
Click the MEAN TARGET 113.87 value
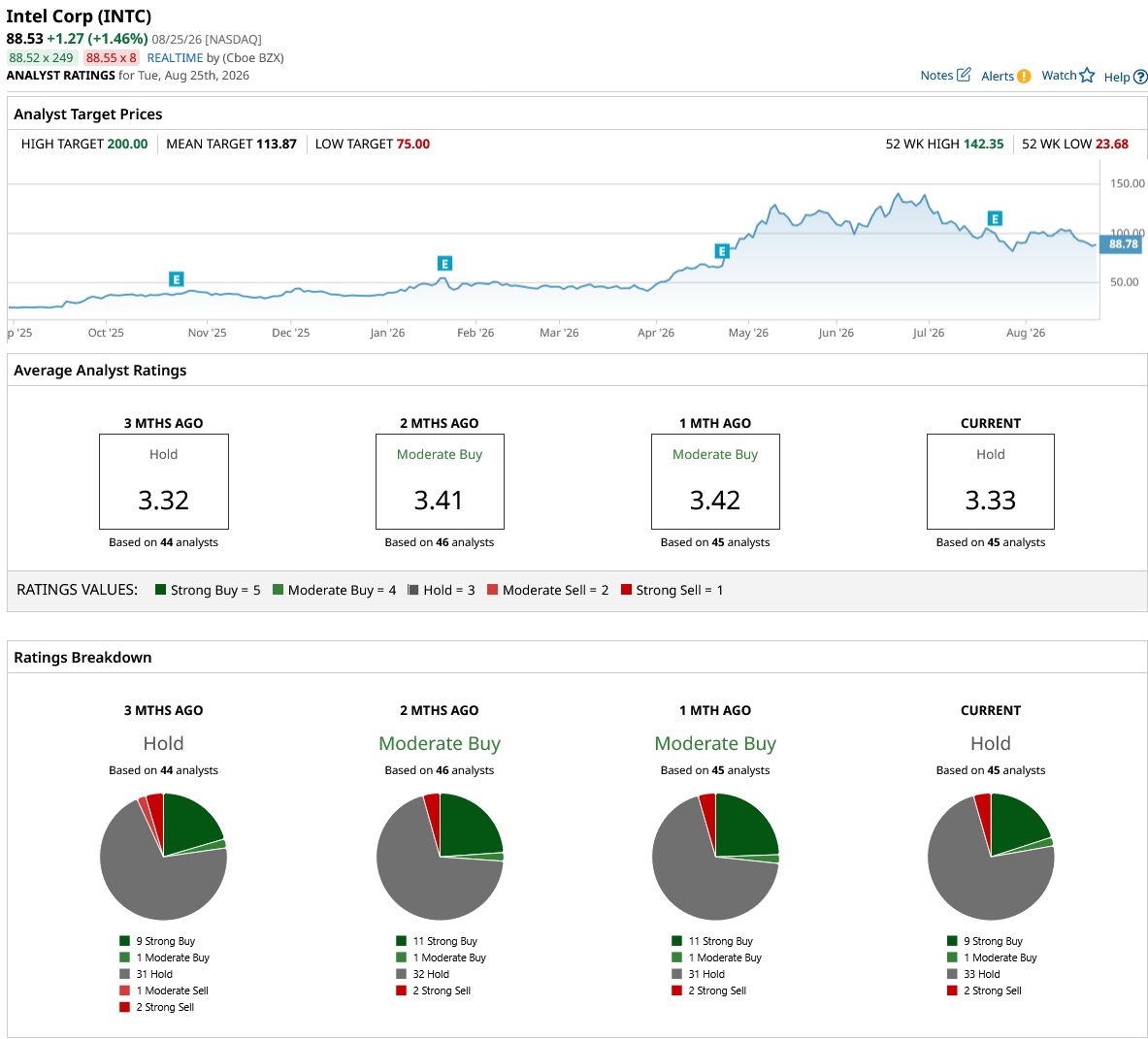coord(277,145)
